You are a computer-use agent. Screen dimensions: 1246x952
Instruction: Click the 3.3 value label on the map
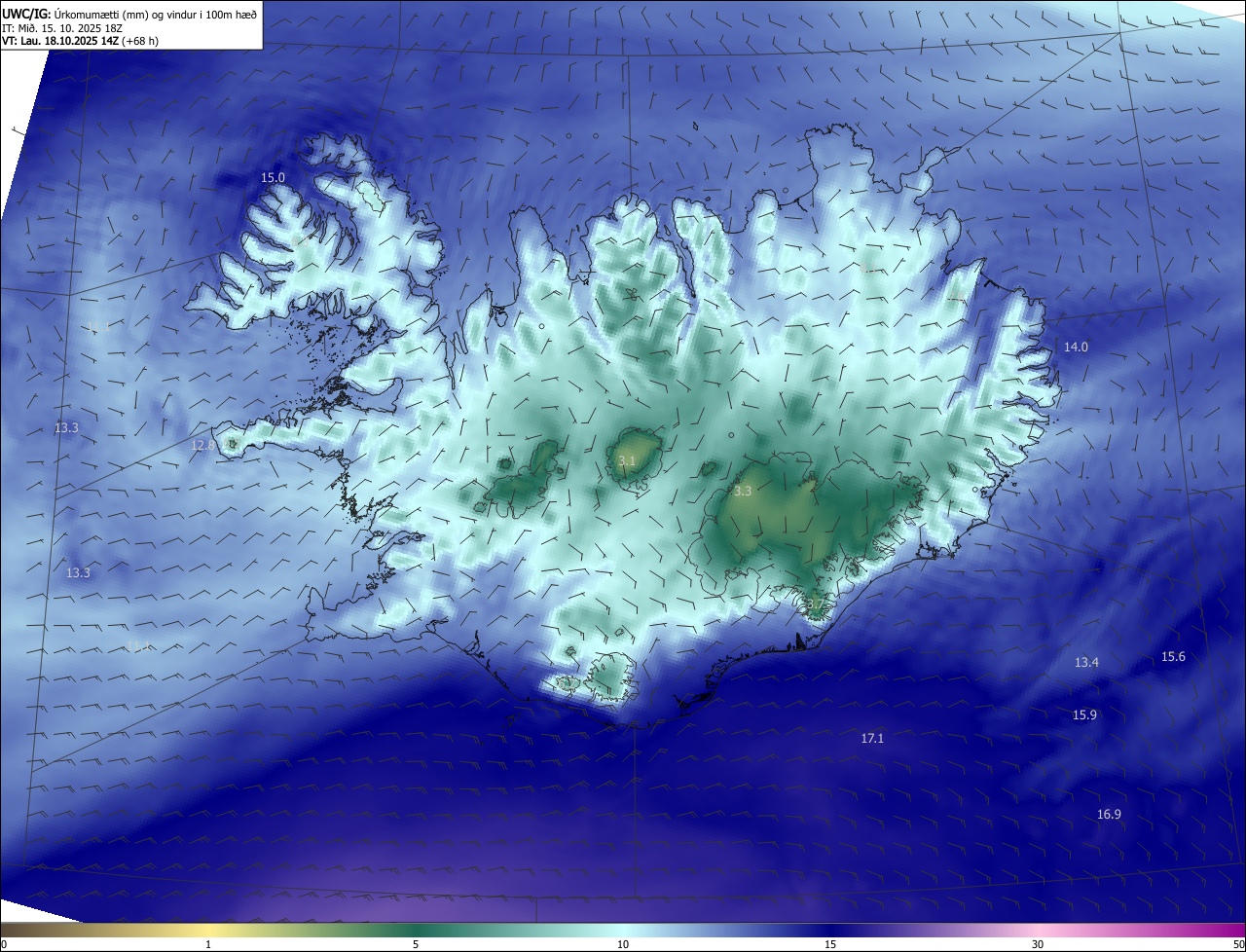[x=743, y=492]
